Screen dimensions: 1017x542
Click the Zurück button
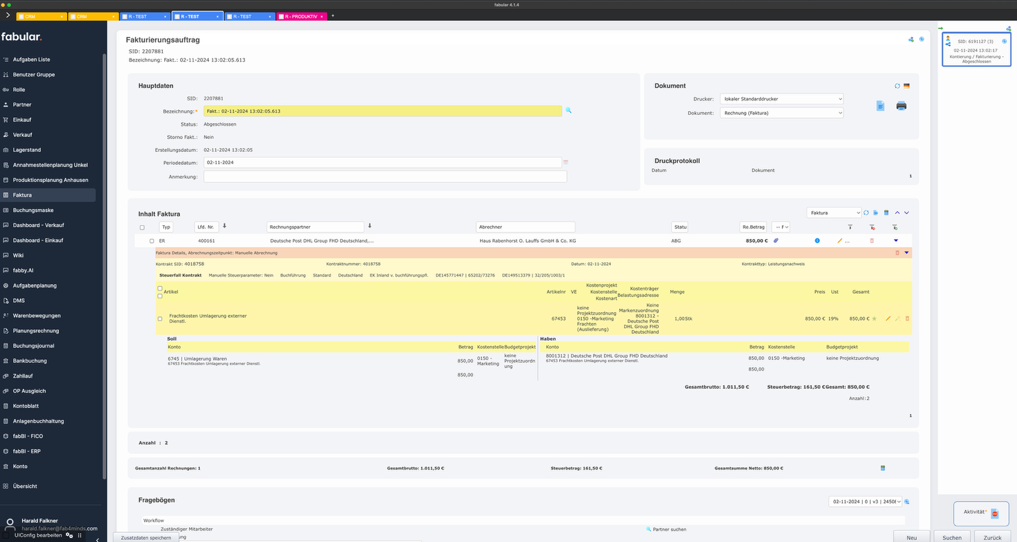point(992,537)
